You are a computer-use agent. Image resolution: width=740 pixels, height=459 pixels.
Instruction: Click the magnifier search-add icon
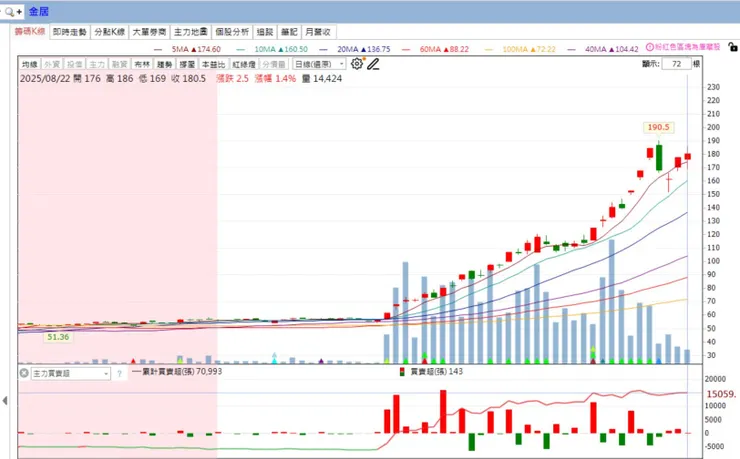coord(13,12)
